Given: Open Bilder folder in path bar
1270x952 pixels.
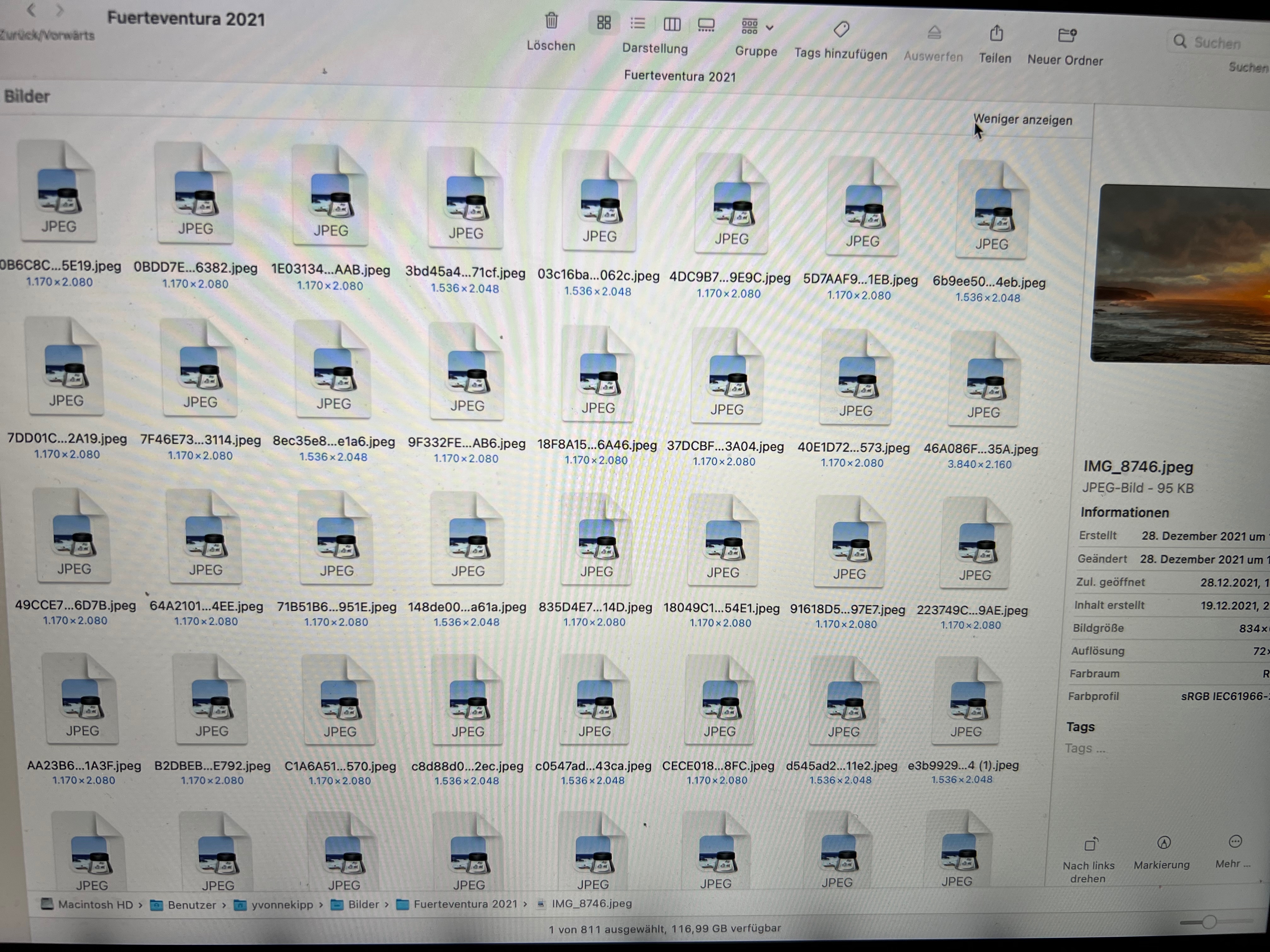Looking at the screenshot, I should coord(363,904).
